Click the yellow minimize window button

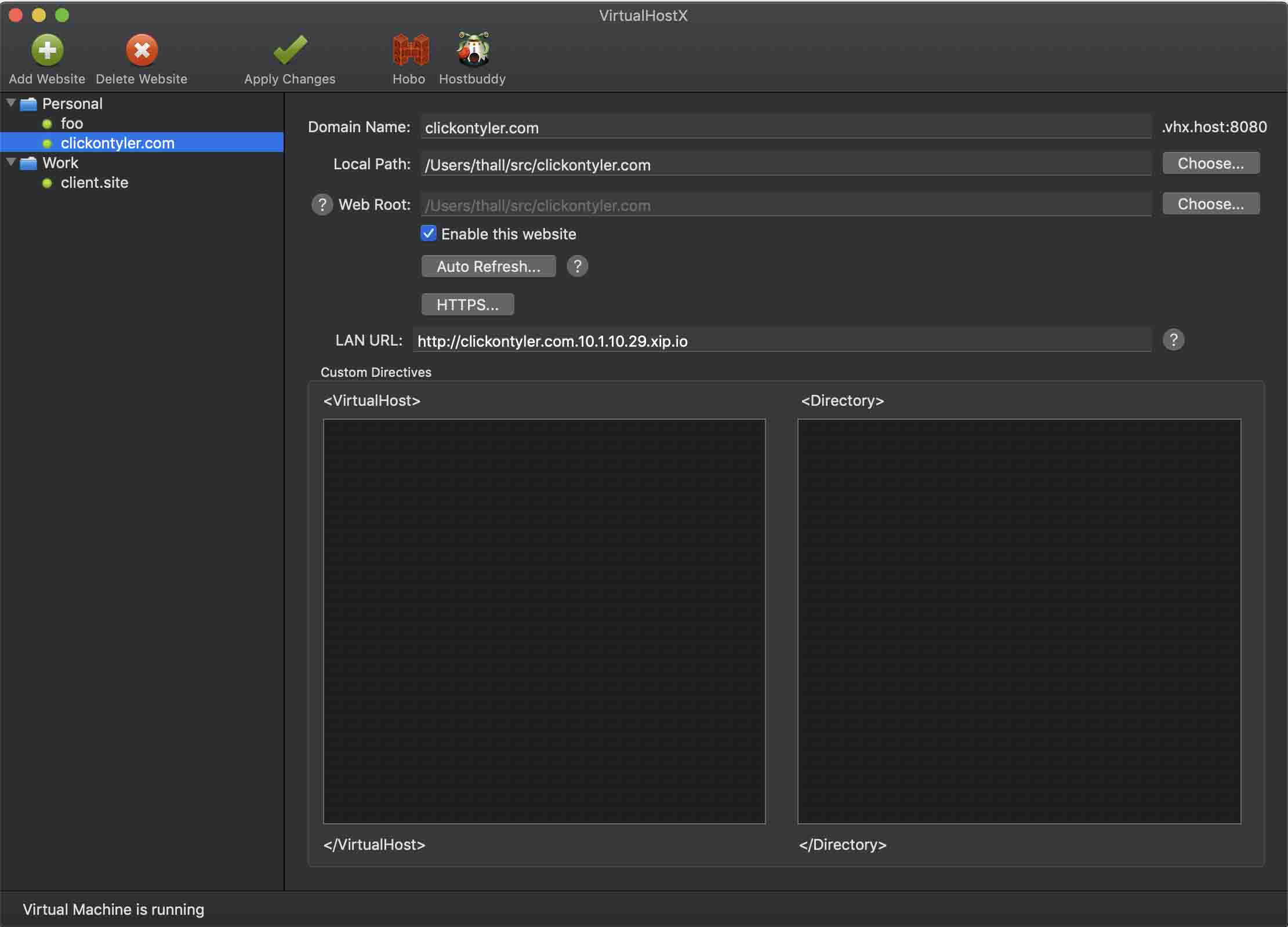pyautogui.click(x=39, y=15)
